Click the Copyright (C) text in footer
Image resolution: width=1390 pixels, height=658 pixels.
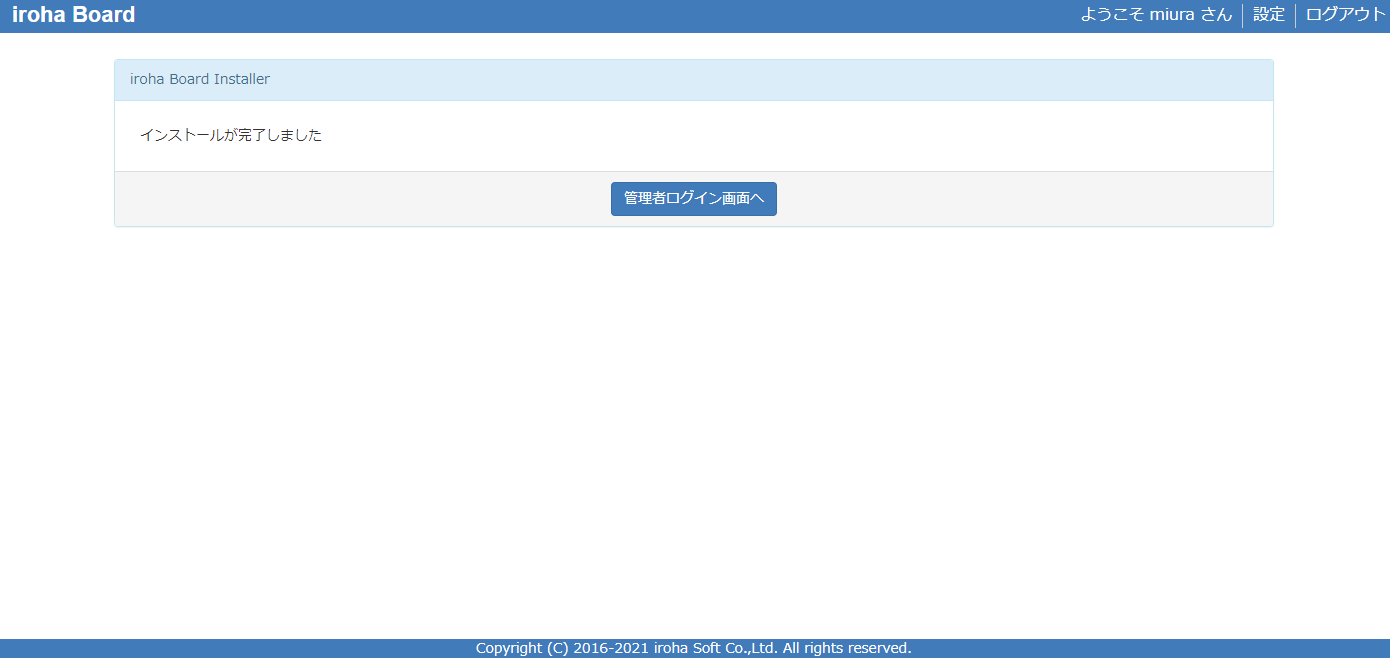522,648
